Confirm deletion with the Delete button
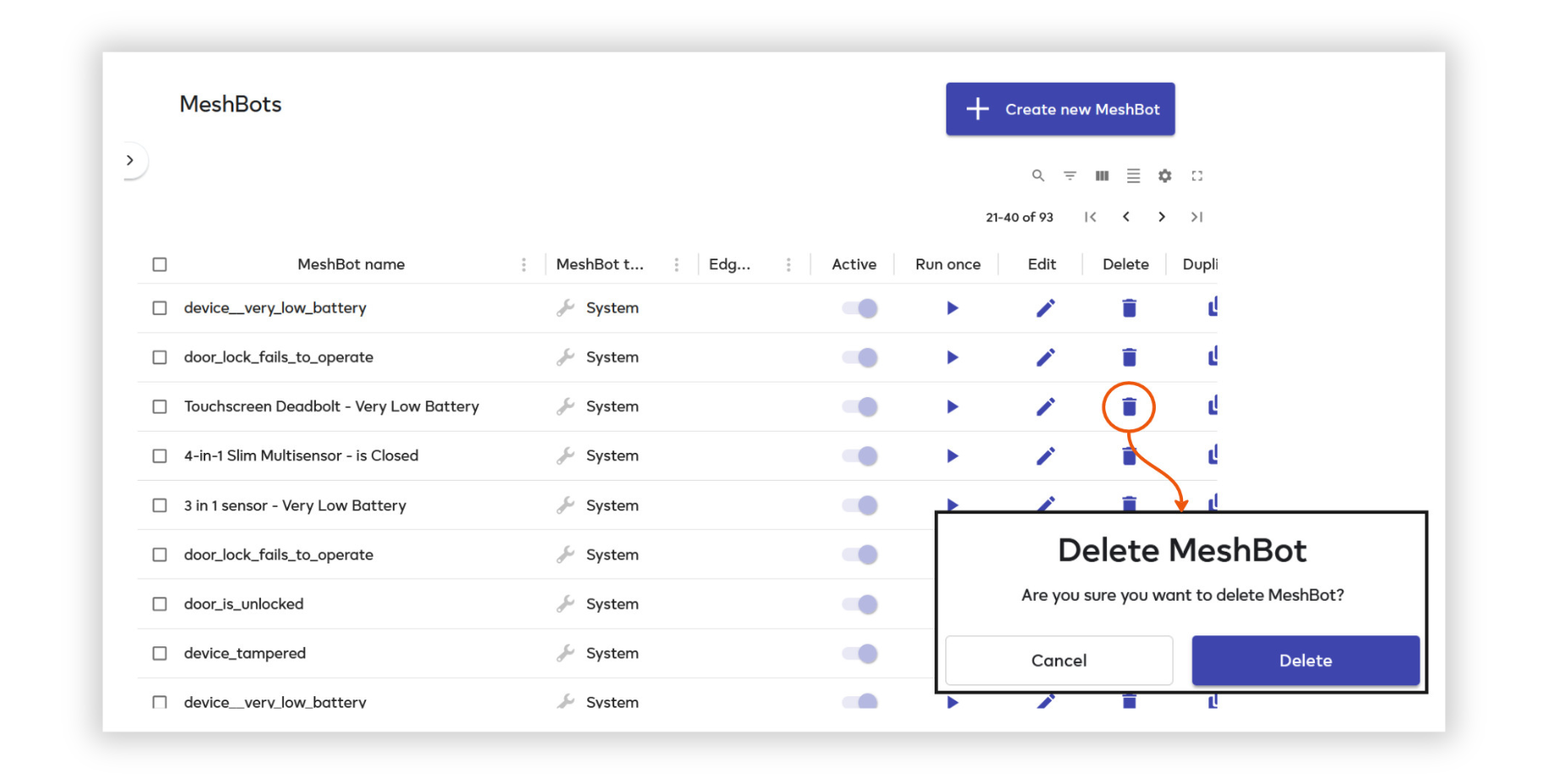 pyautogui.click(x=1305, y=660)
